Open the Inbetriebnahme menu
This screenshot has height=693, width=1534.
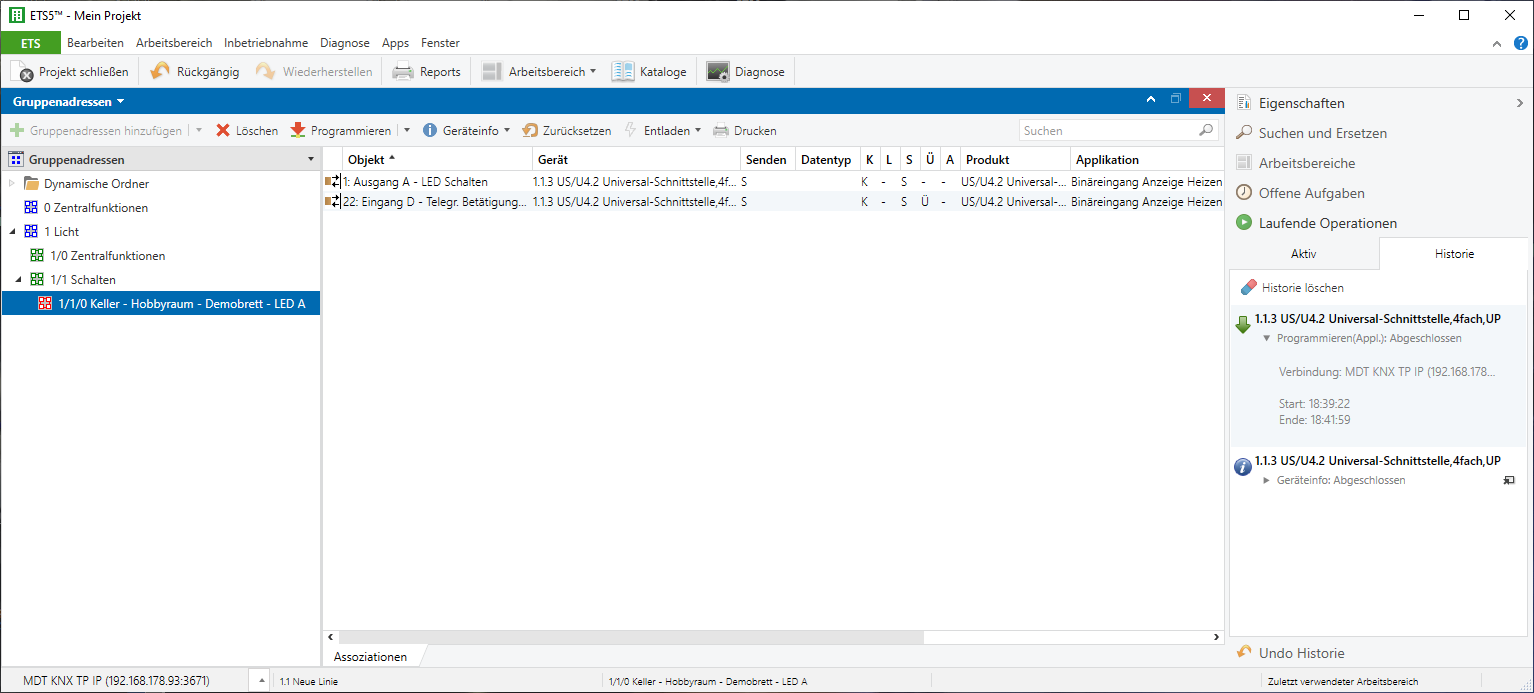tap(266, 43)
